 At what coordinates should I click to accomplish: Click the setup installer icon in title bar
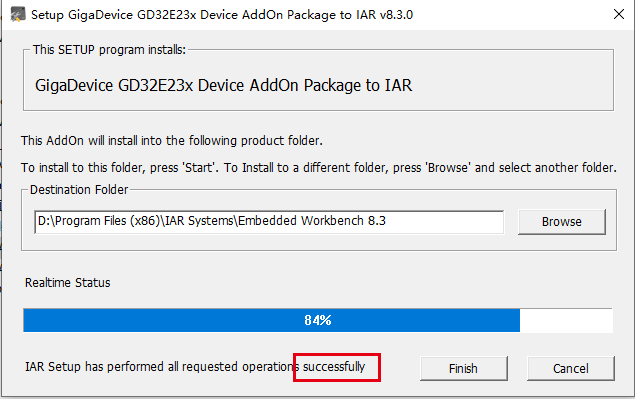coord(17,15)
